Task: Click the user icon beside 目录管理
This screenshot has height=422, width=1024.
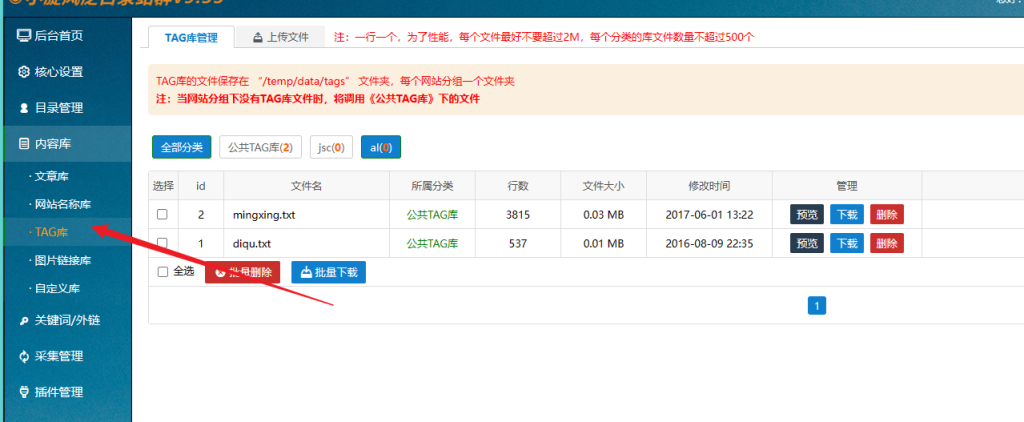Action: [x=24, y=108]
